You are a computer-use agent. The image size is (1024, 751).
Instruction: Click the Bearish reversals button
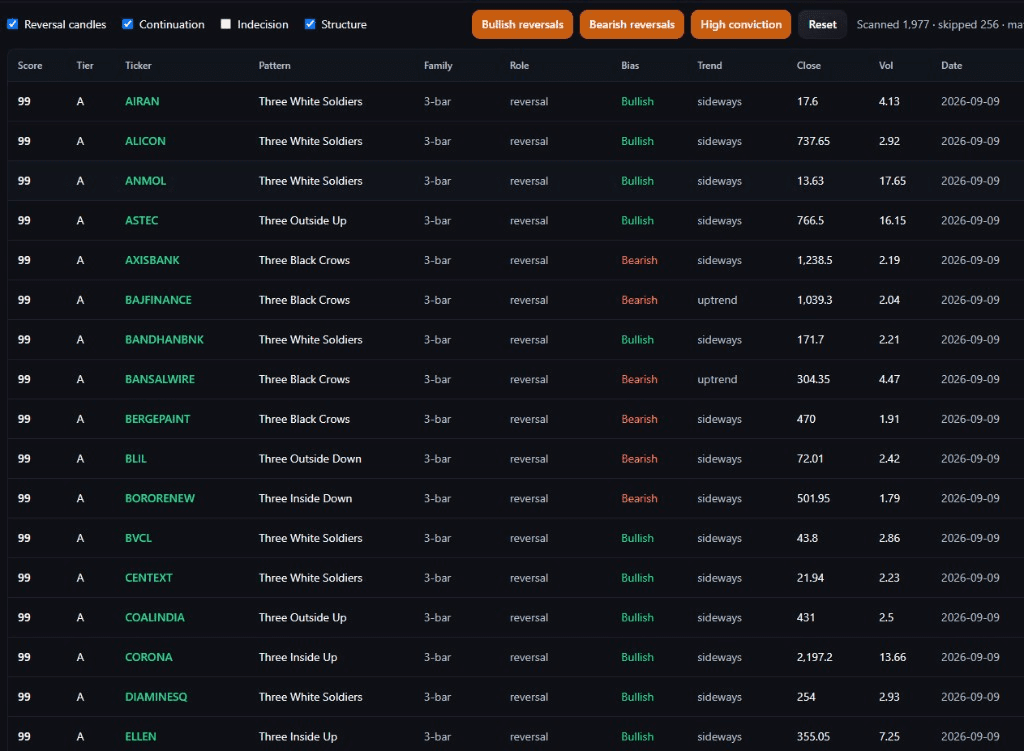point(632,25)
